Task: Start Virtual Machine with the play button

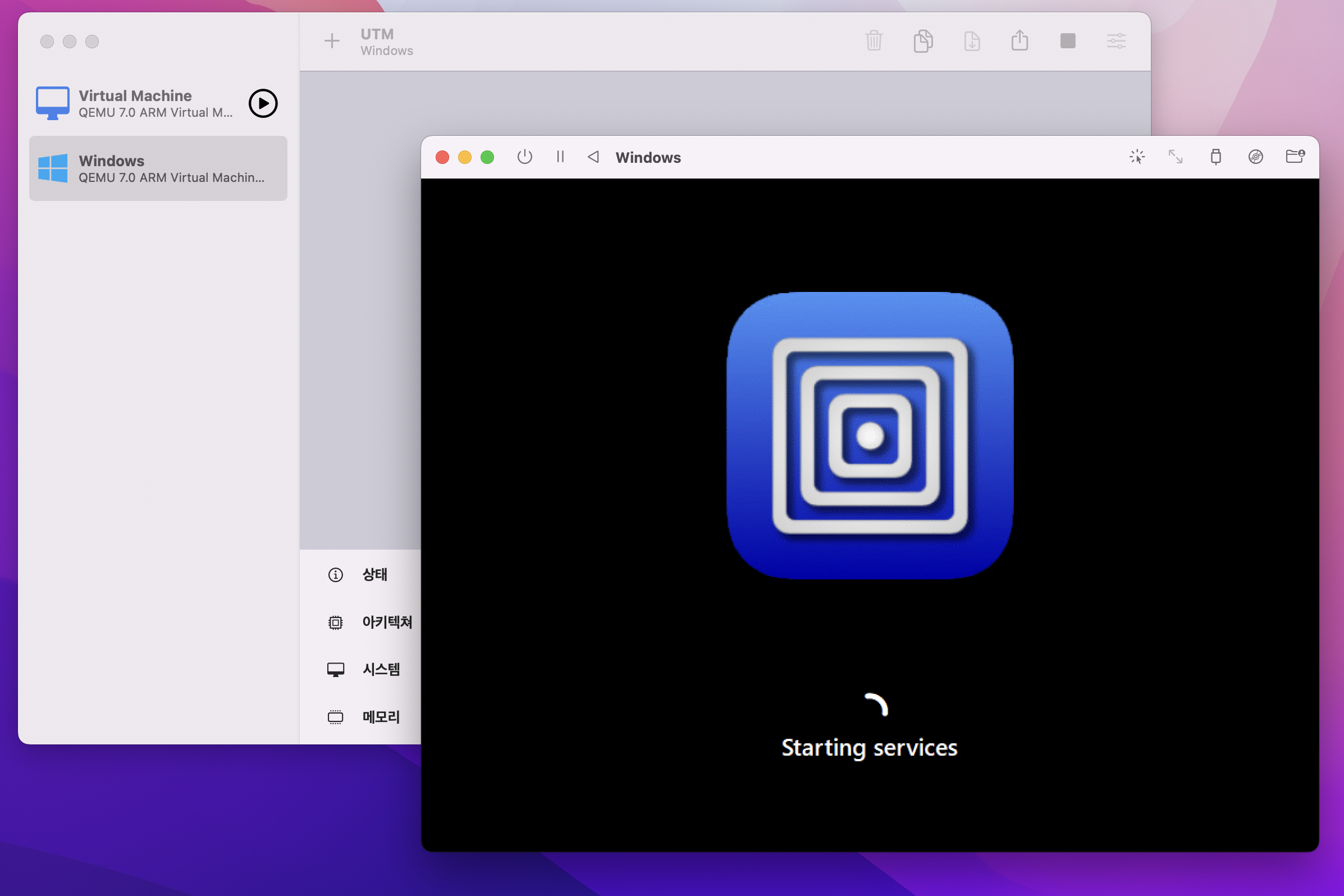Action: [263, 103]
